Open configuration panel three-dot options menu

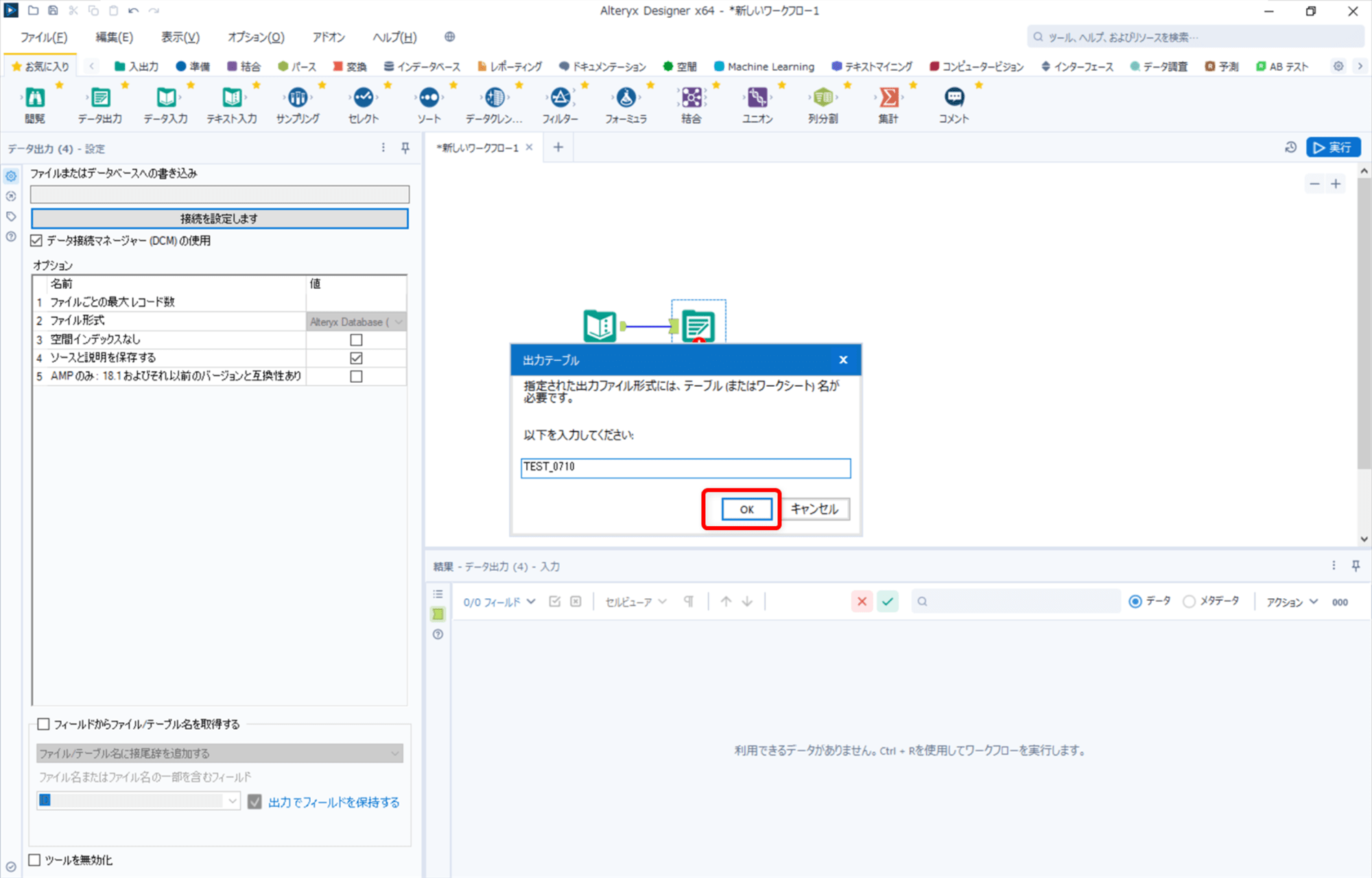tap(383, 148)
